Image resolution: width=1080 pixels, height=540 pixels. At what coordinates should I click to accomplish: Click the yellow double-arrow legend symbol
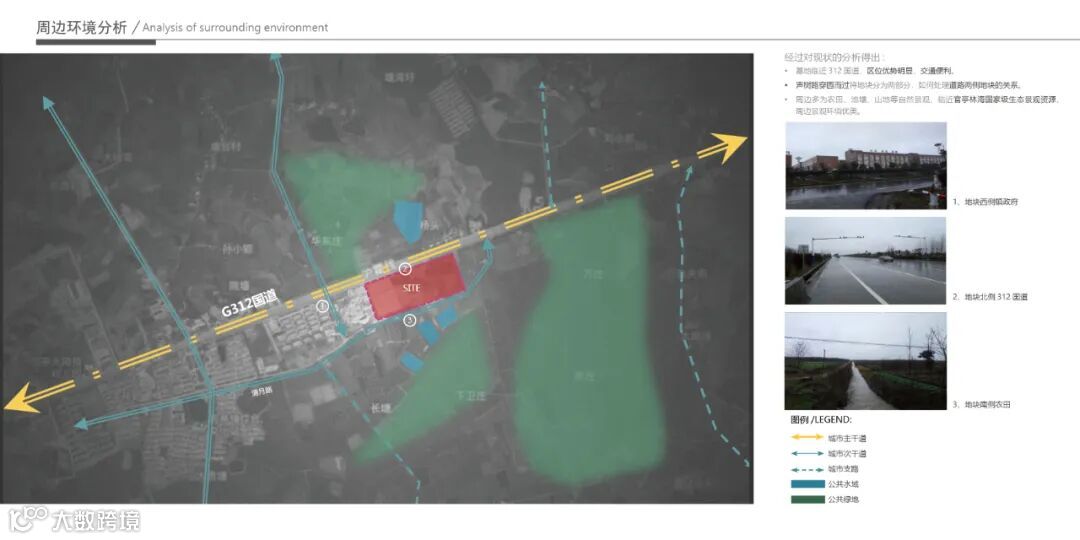807,437
